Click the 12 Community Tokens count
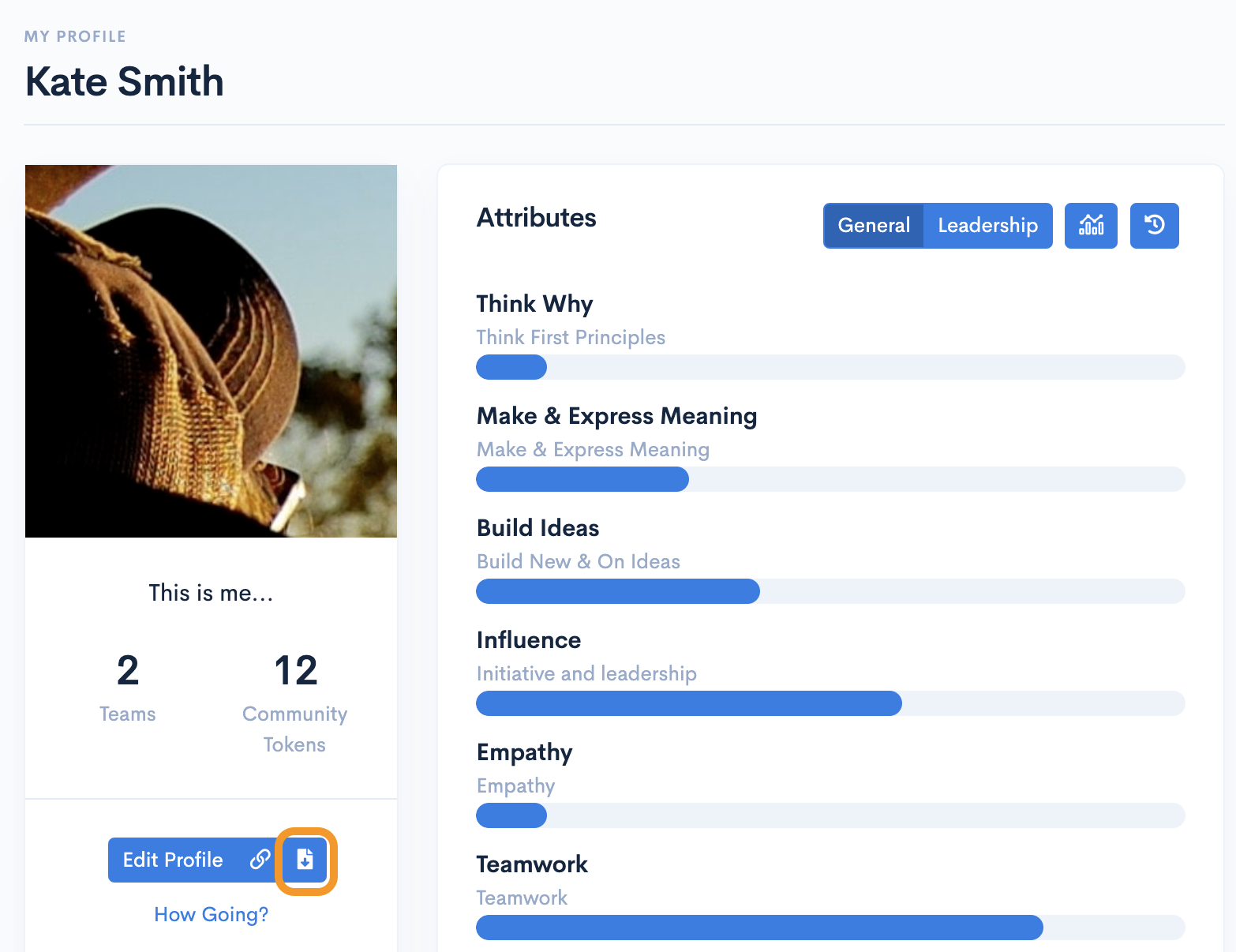 (x=295, y=671)
